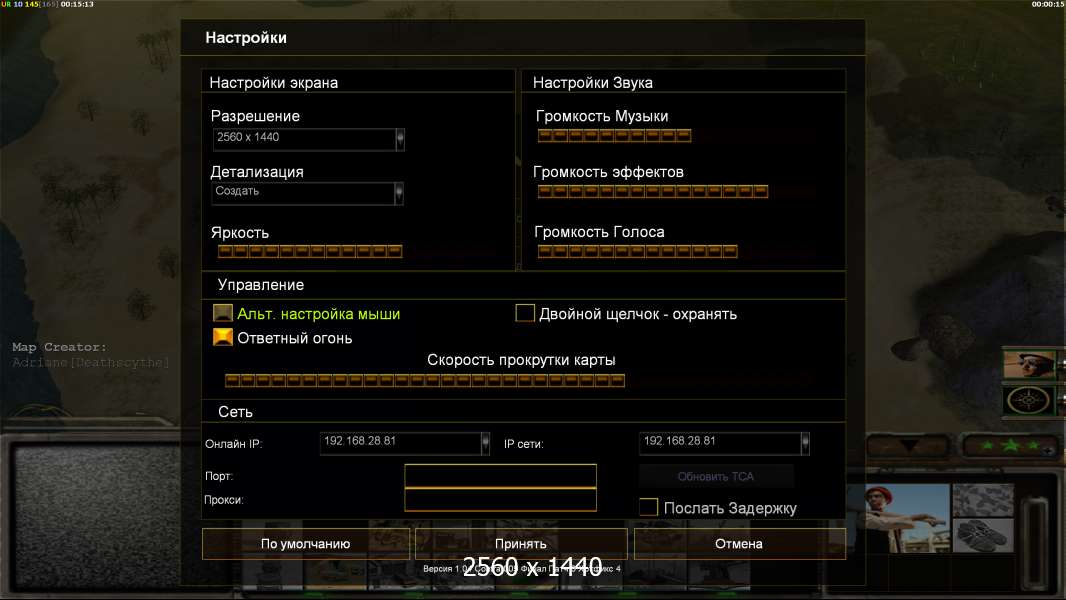Check the Послать Задержку checkbox
Screen dimensions: 1066x600
(649, 507)
